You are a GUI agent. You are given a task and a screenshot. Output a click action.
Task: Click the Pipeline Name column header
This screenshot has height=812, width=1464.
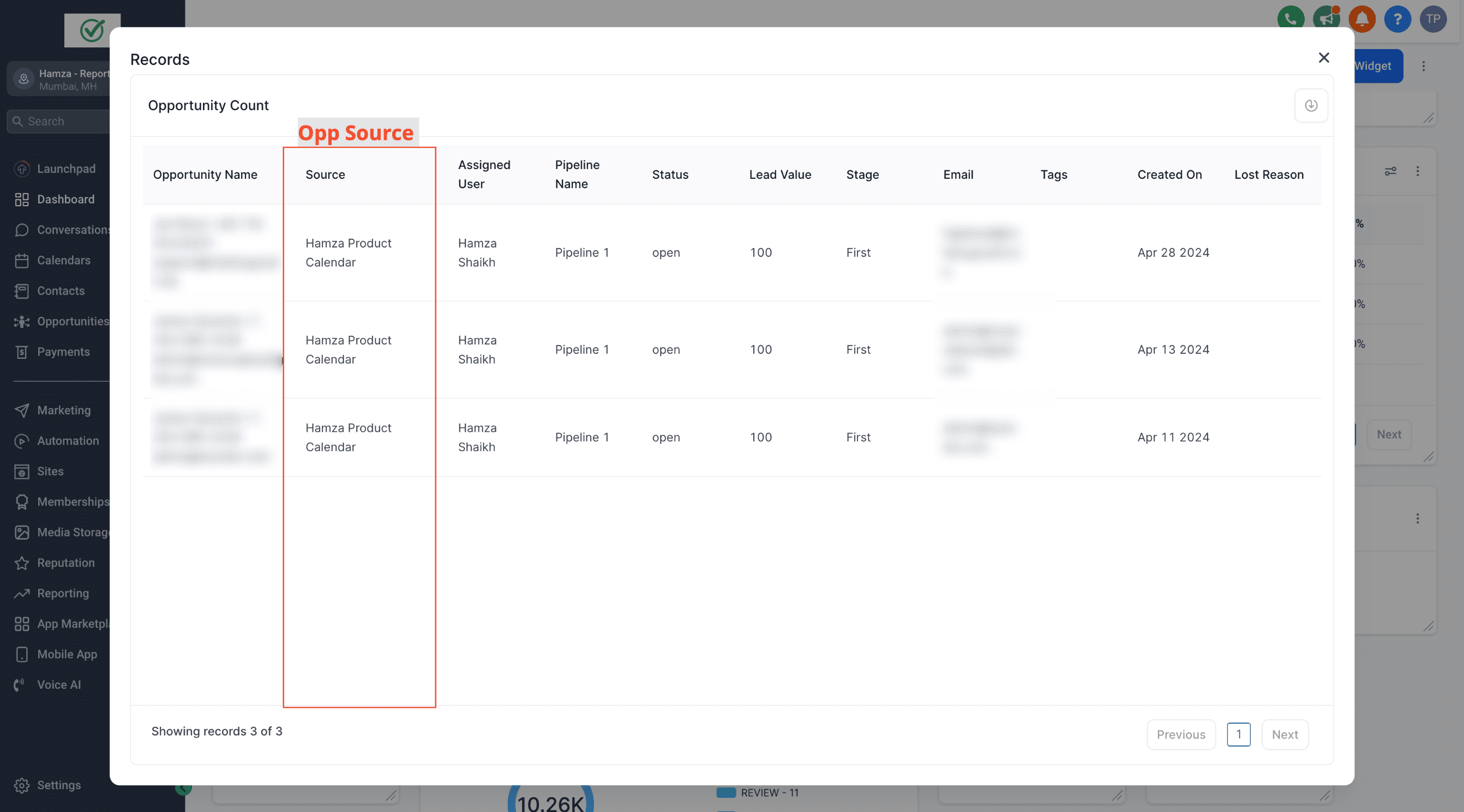pyautogui.click(x=578, y=175)
